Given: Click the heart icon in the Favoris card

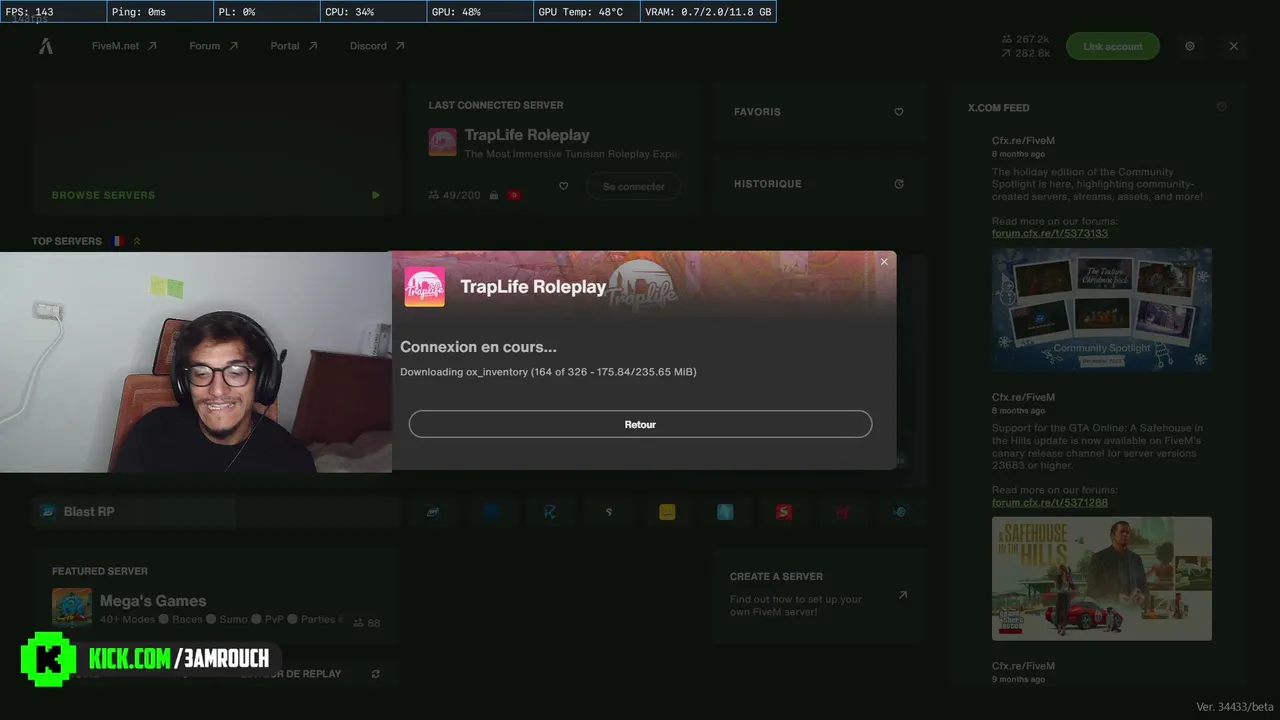Looking at the screenshot, I should [x=899, y=112].
